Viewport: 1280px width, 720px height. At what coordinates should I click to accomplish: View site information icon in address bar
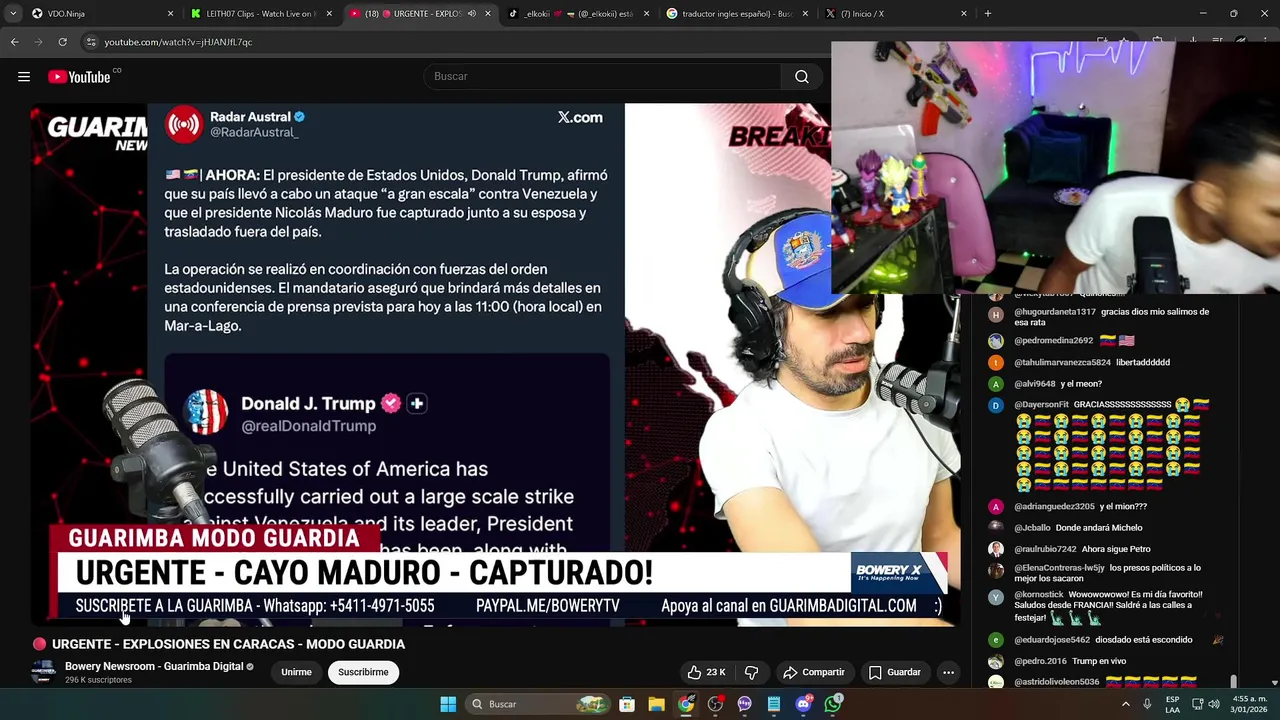pyautogui.click(x=91, y=42)
